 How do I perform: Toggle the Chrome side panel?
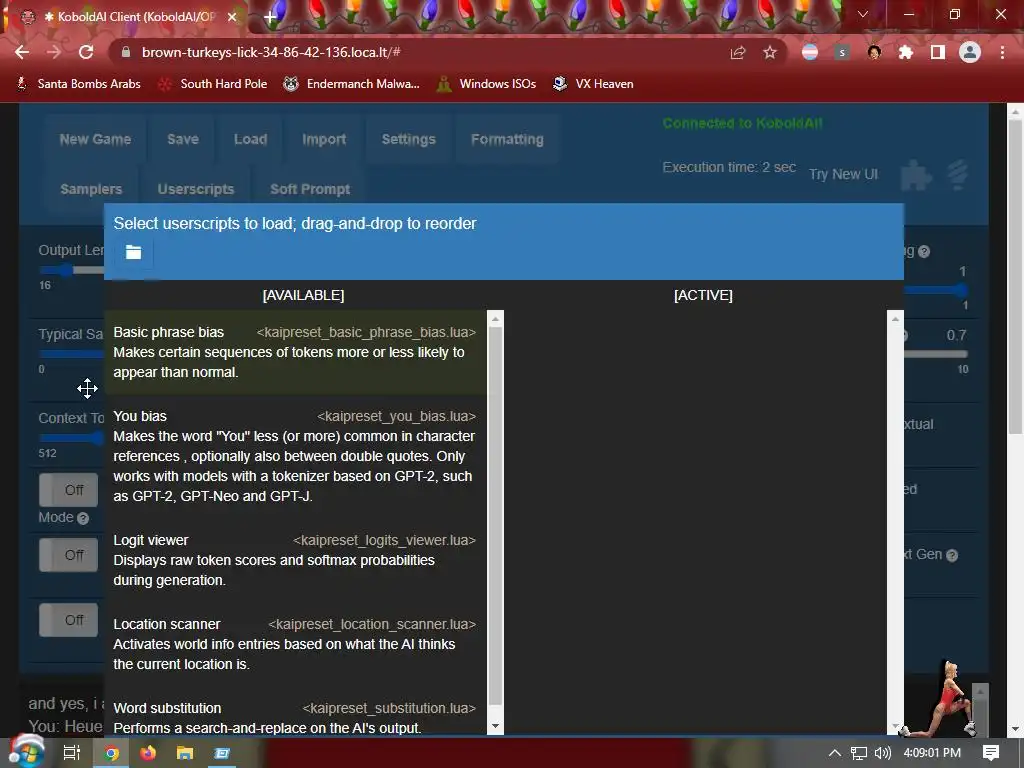[x=938, y=52]
